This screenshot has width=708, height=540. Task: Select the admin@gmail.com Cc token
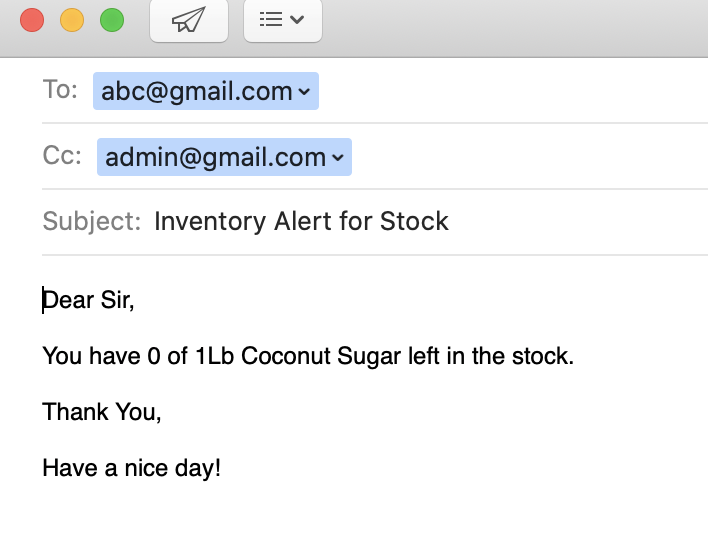[224, 157]
